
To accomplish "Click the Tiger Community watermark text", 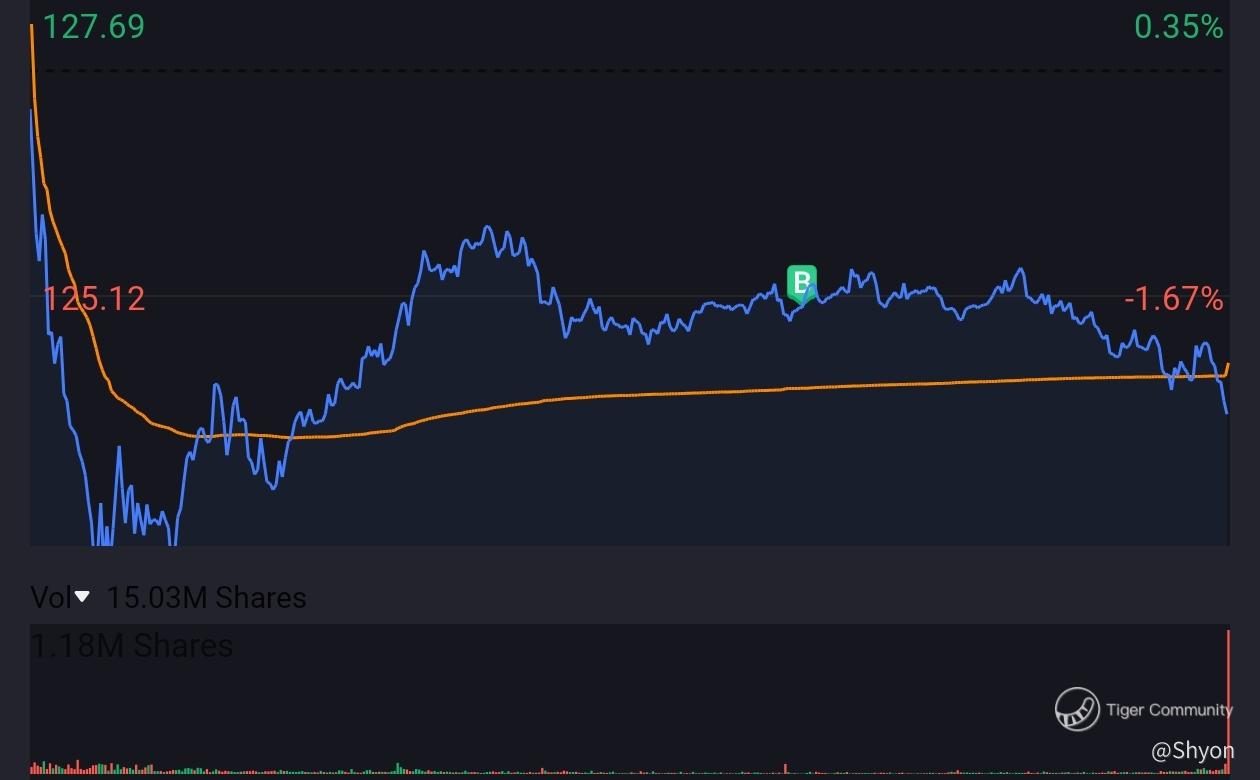I will coord(1169,710).
